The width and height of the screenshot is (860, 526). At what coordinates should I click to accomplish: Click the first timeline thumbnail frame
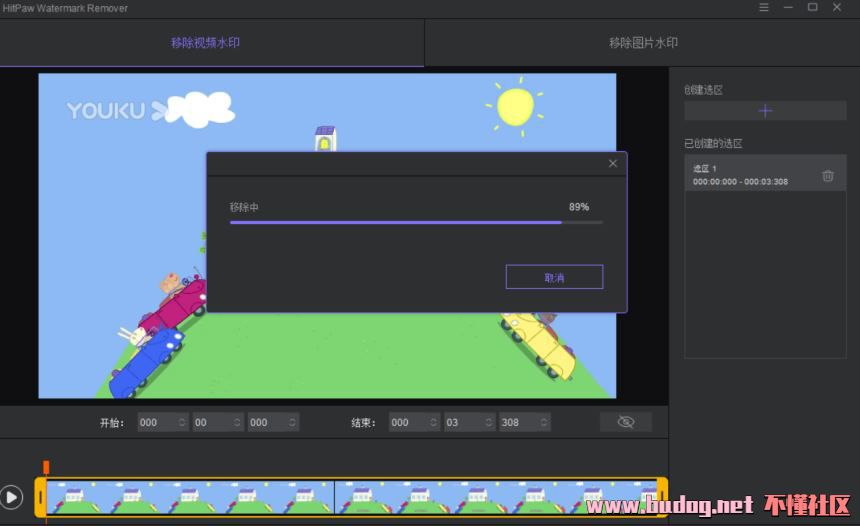point(75,497)
